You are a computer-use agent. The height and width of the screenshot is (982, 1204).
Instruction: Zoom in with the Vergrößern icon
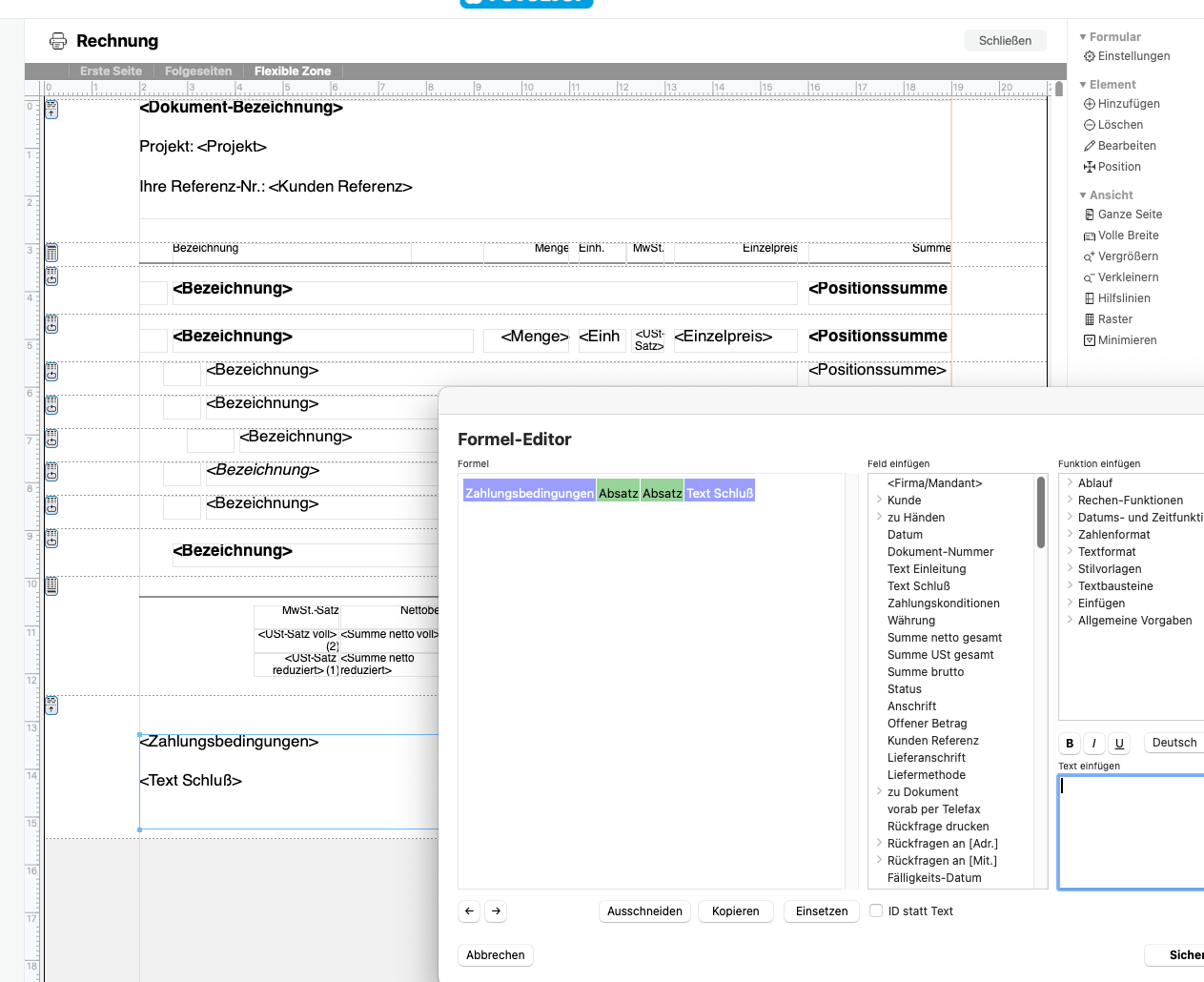[x=1090, y=256]
